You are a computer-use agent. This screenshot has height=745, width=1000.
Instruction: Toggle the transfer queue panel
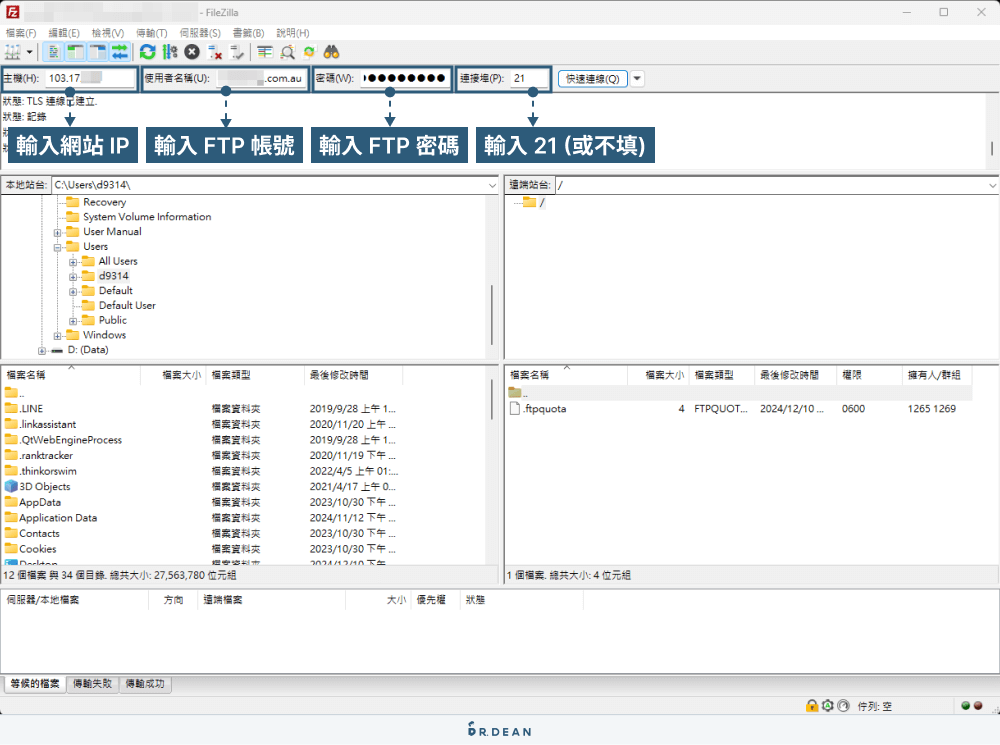point(119,51)
